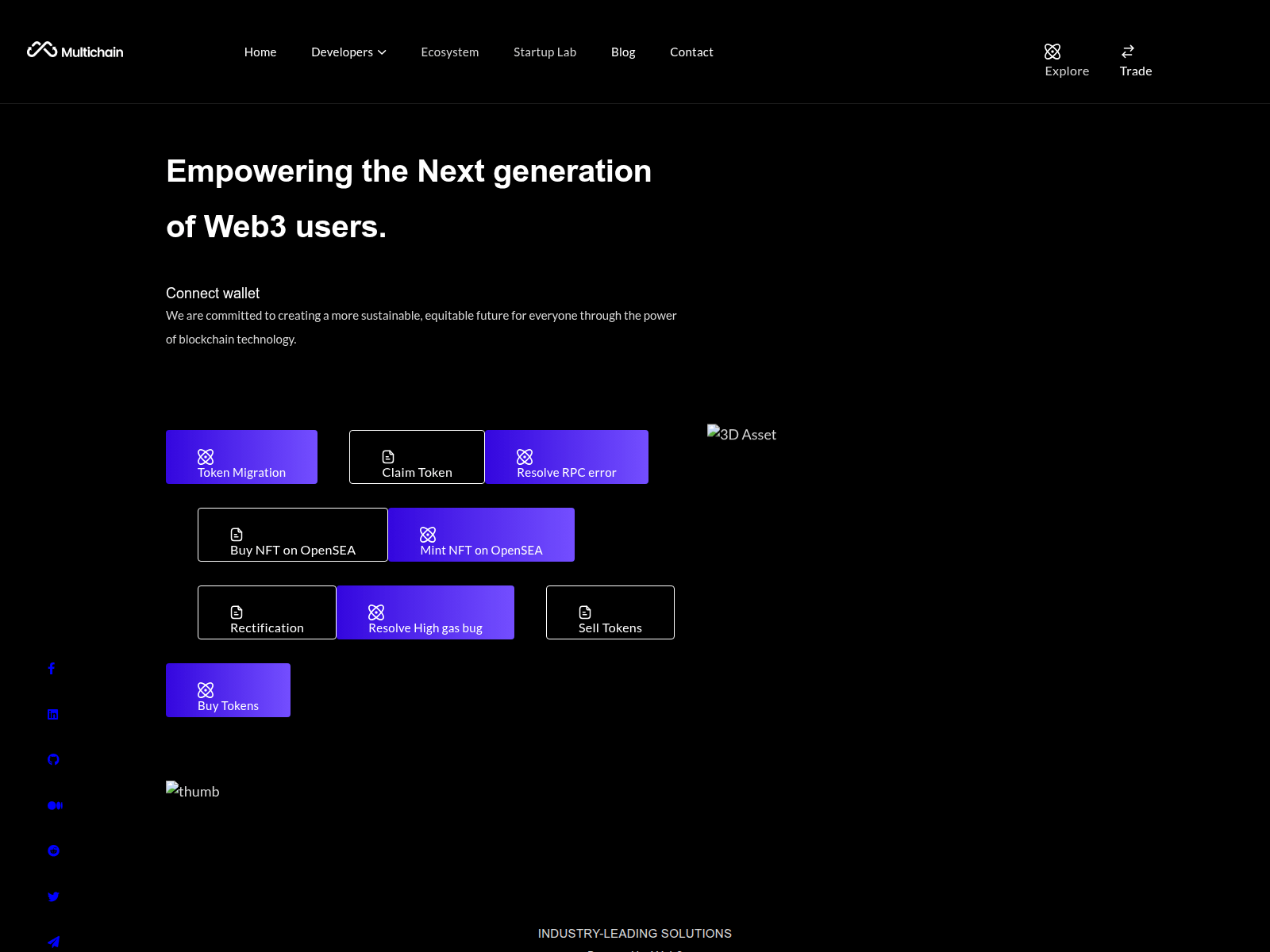Click the thumb broken image
1270x952 pixels.
click(x=193, y=790)
